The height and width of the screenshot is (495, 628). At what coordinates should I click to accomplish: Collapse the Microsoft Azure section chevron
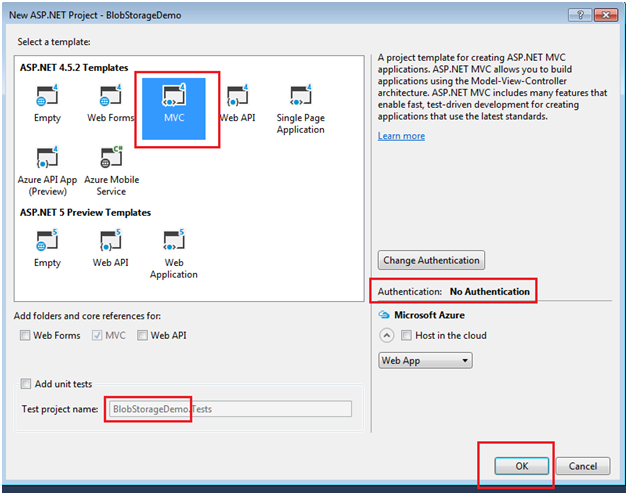coord(386,335)
